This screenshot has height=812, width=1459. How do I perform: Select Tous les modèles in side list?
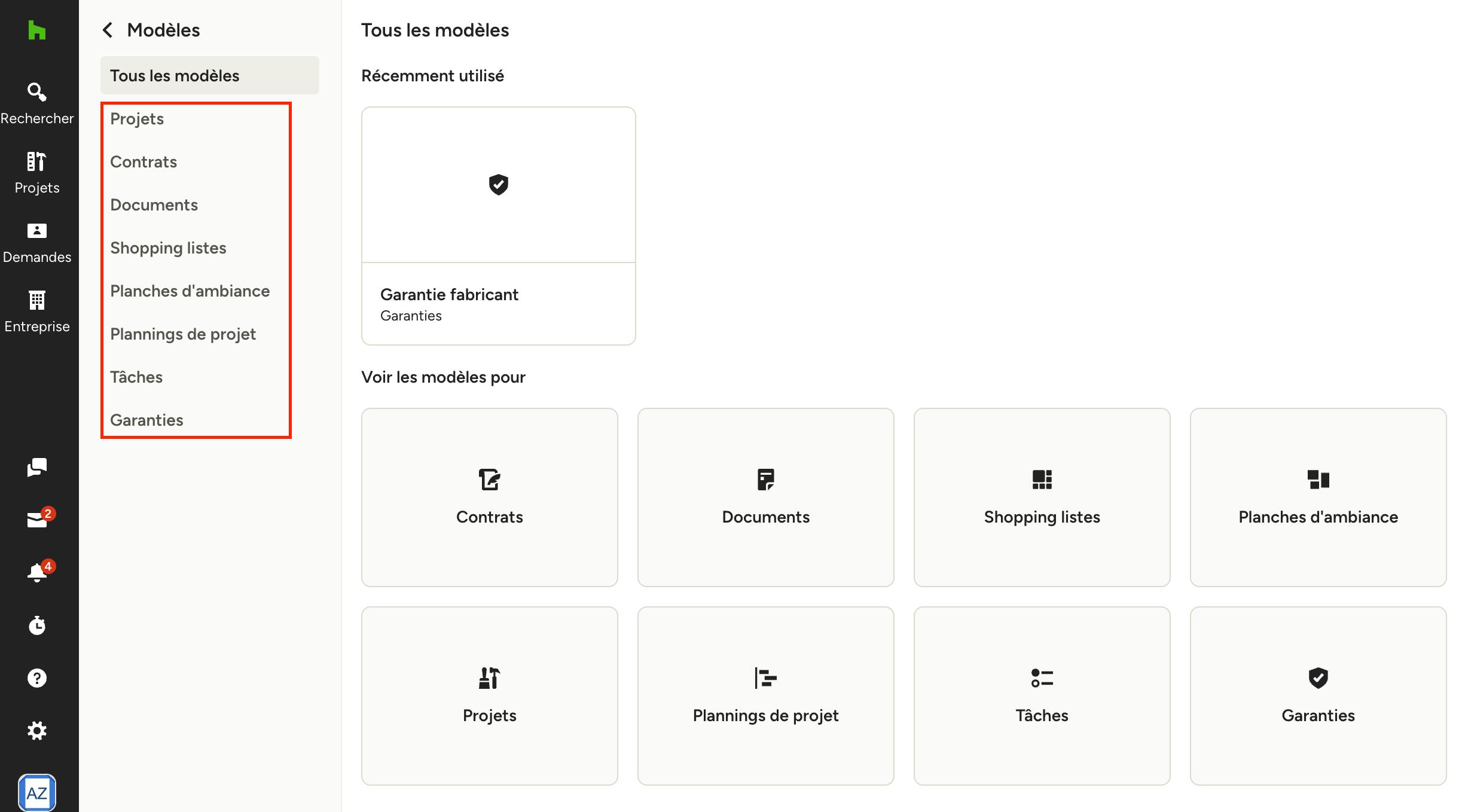pos(210,75)
